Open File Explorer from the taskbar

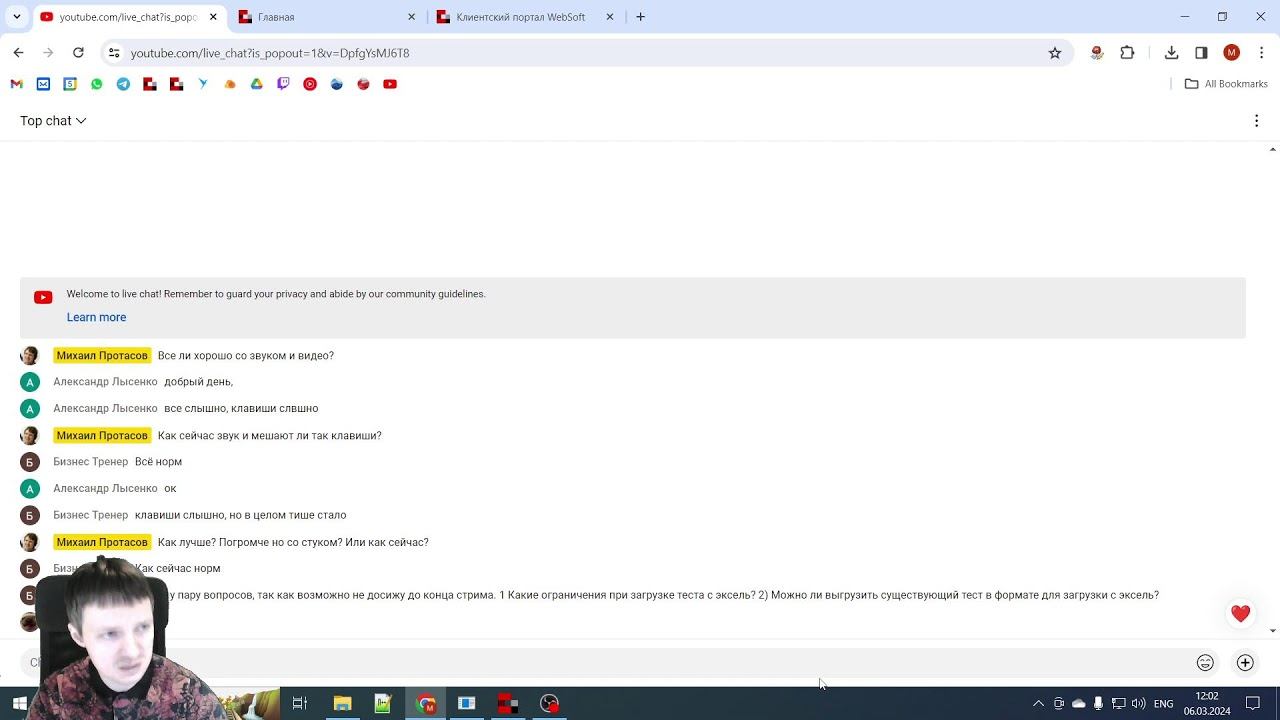pyautogui.click(x=342, y=704)
